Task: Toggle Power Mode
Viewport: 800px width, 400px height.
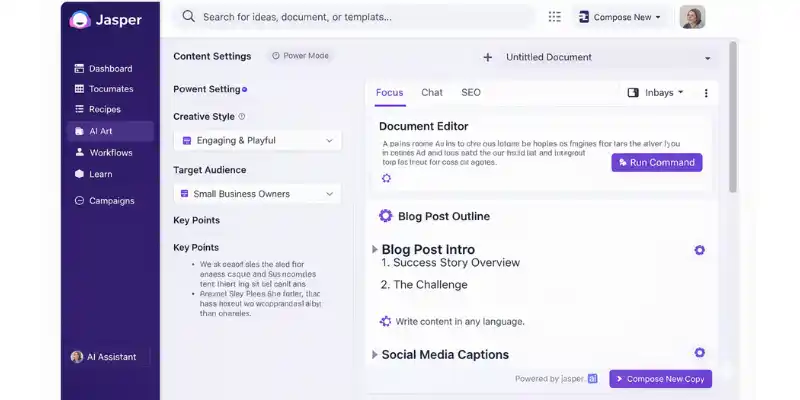Action: point(300,56)
